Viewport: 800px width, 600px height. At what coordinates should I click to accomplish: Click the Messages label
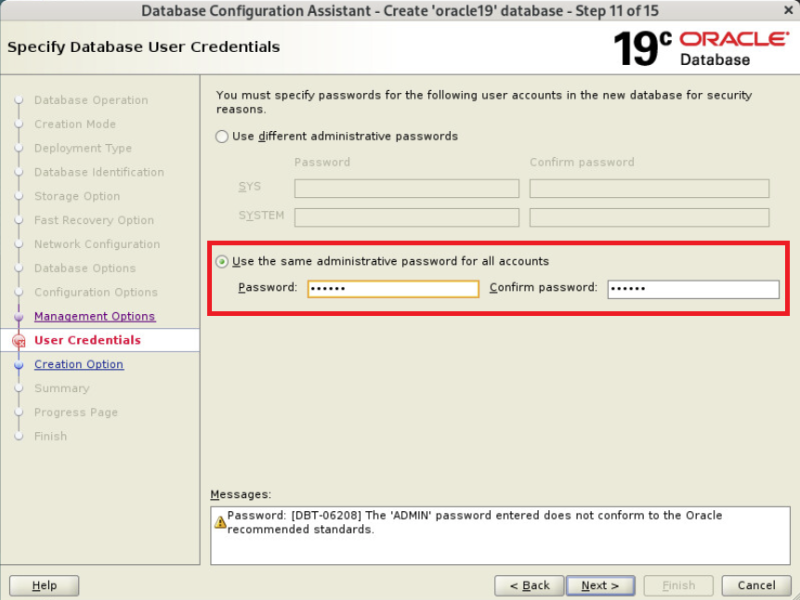pyautogui.click(x=241, y=494)
